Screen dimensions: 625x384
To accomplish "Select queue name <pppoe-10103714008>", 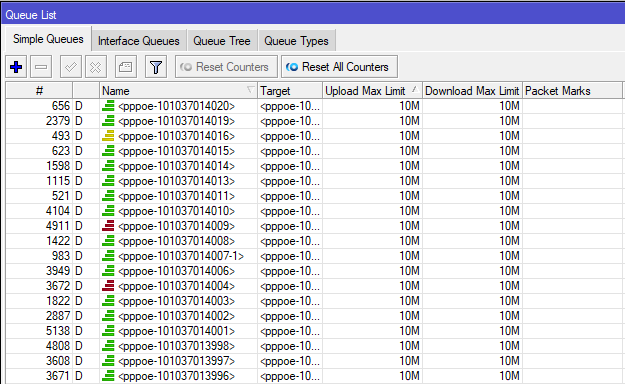I will [177, 241].
